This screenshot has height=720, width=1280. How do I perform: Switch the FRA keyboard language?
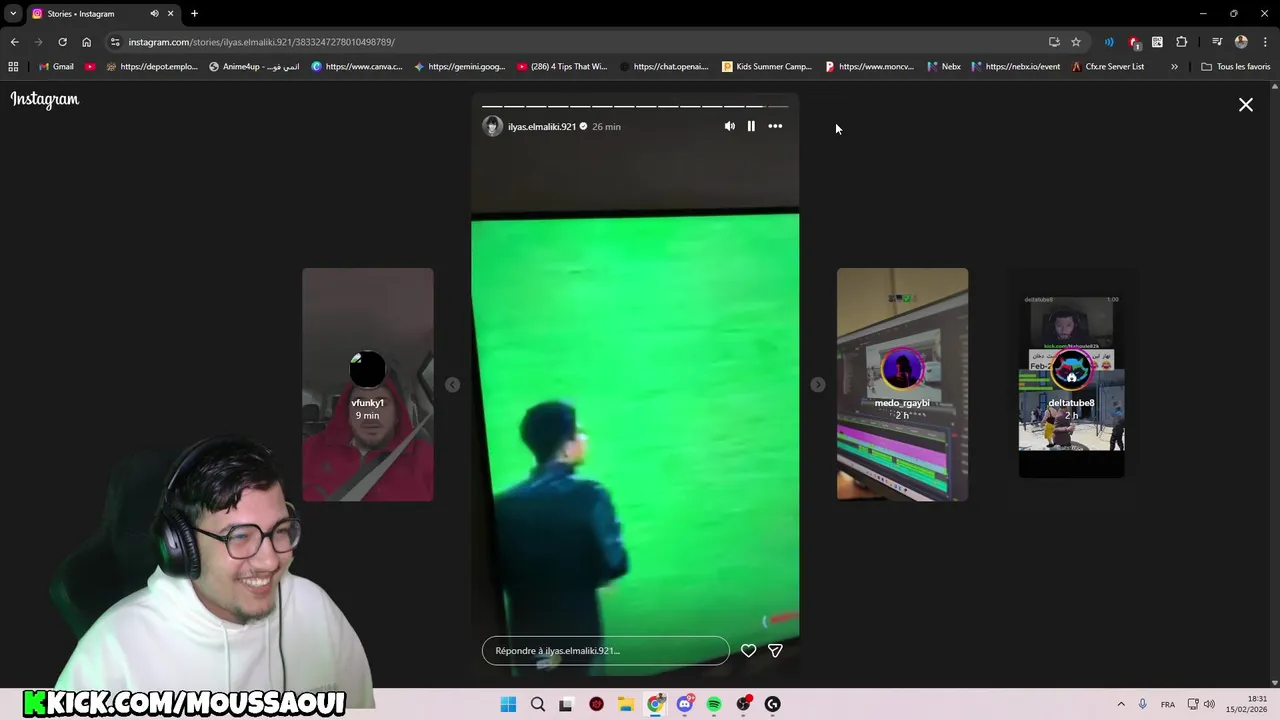tap(1168, 705)
